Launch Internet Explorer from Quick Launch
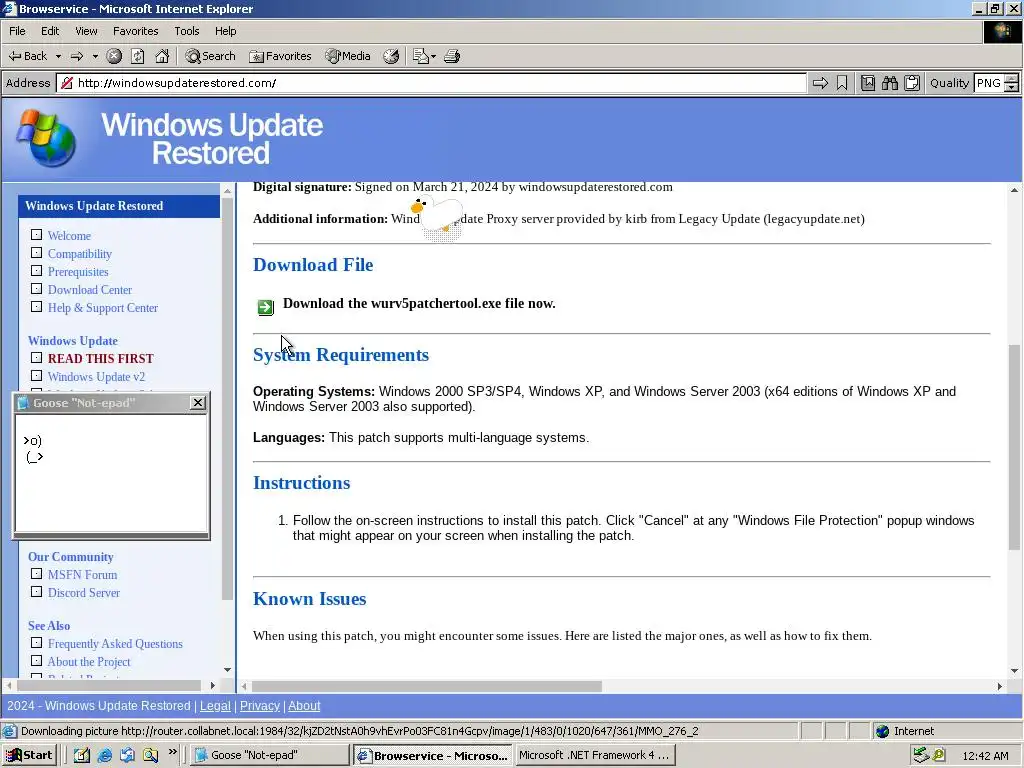1024x768 pixels. (104, 756)
